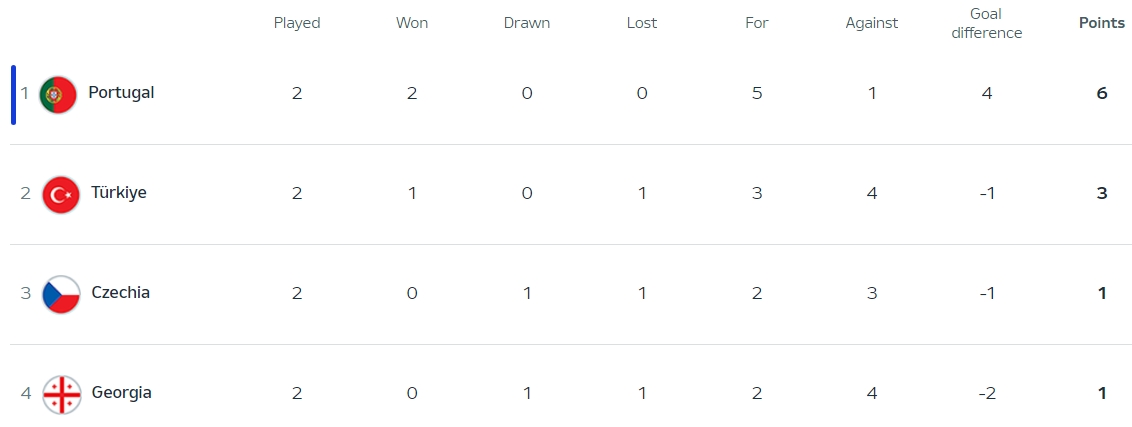Click the Won column header

coord(412,23)
